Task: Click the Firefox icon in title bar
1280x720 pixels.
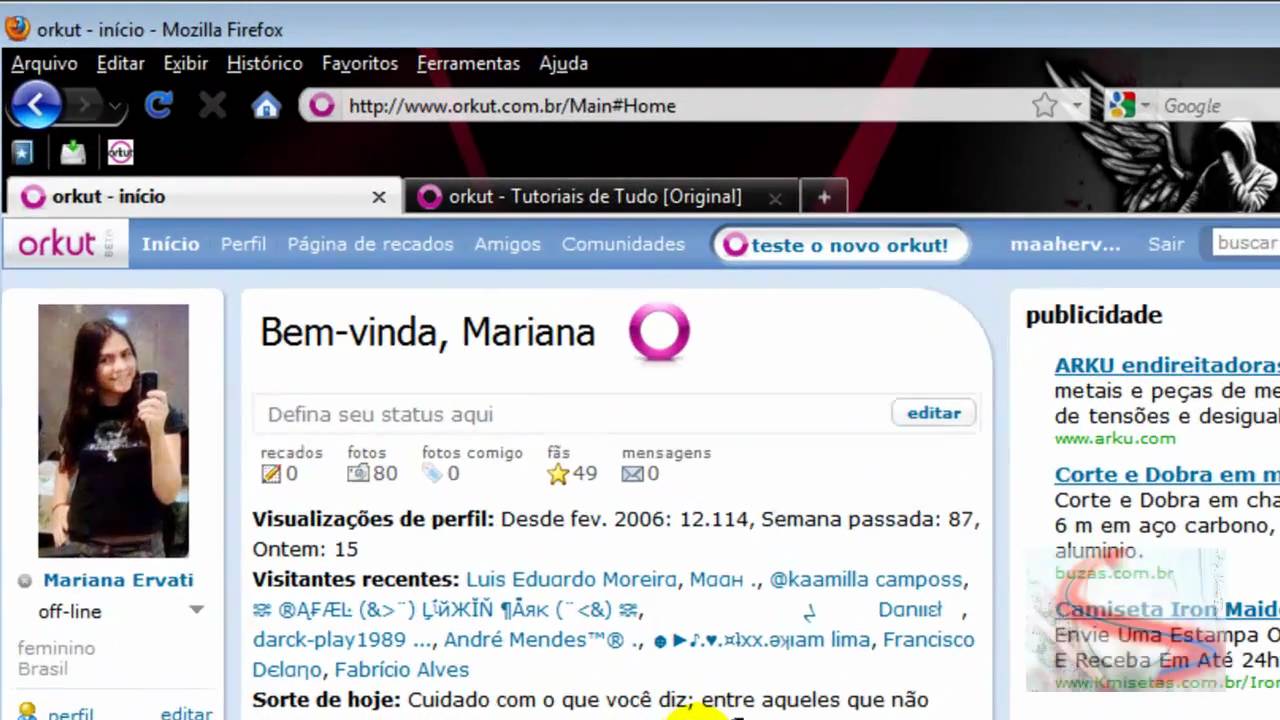Action: (x=17, y=29)
